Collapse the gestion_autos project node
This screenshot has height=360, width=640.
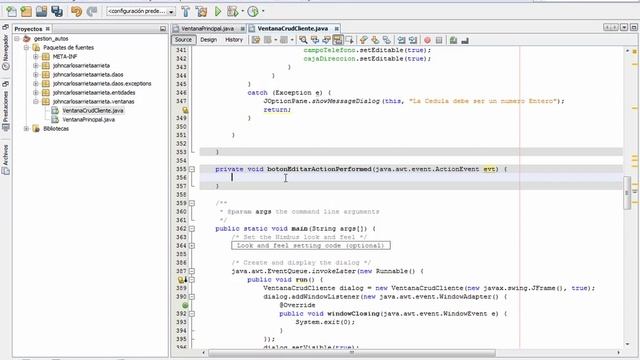click(x=17, y=39)
